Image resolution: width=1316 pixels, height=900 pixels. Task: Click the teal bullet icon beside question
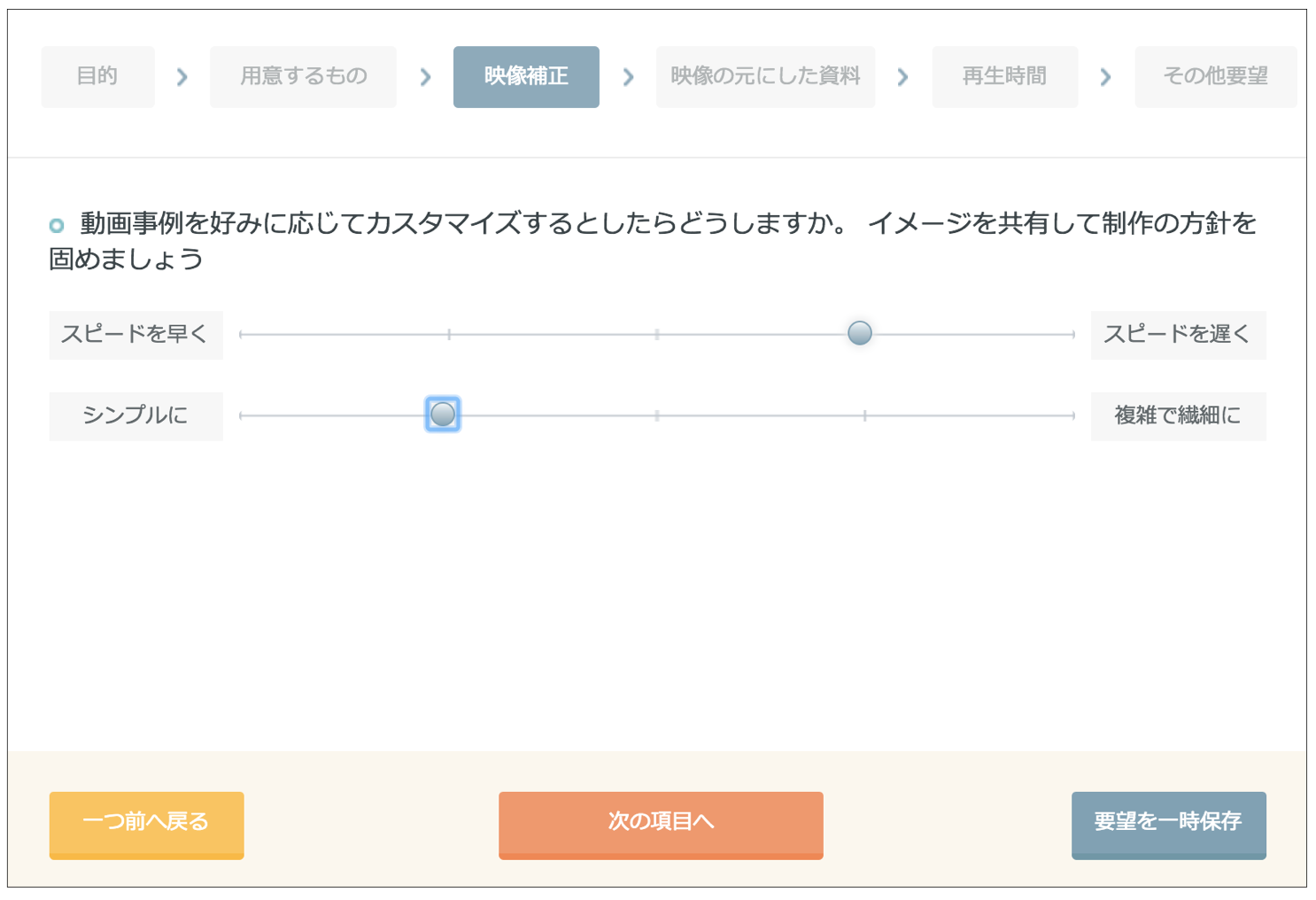pos(57,225)
